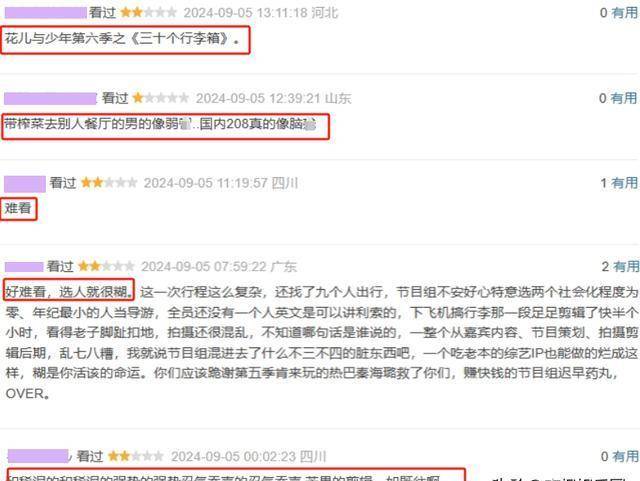This screenshot has height=481, width=640.
Task: Click the 有用 link on the 河北 review
Action: [624, 13]
